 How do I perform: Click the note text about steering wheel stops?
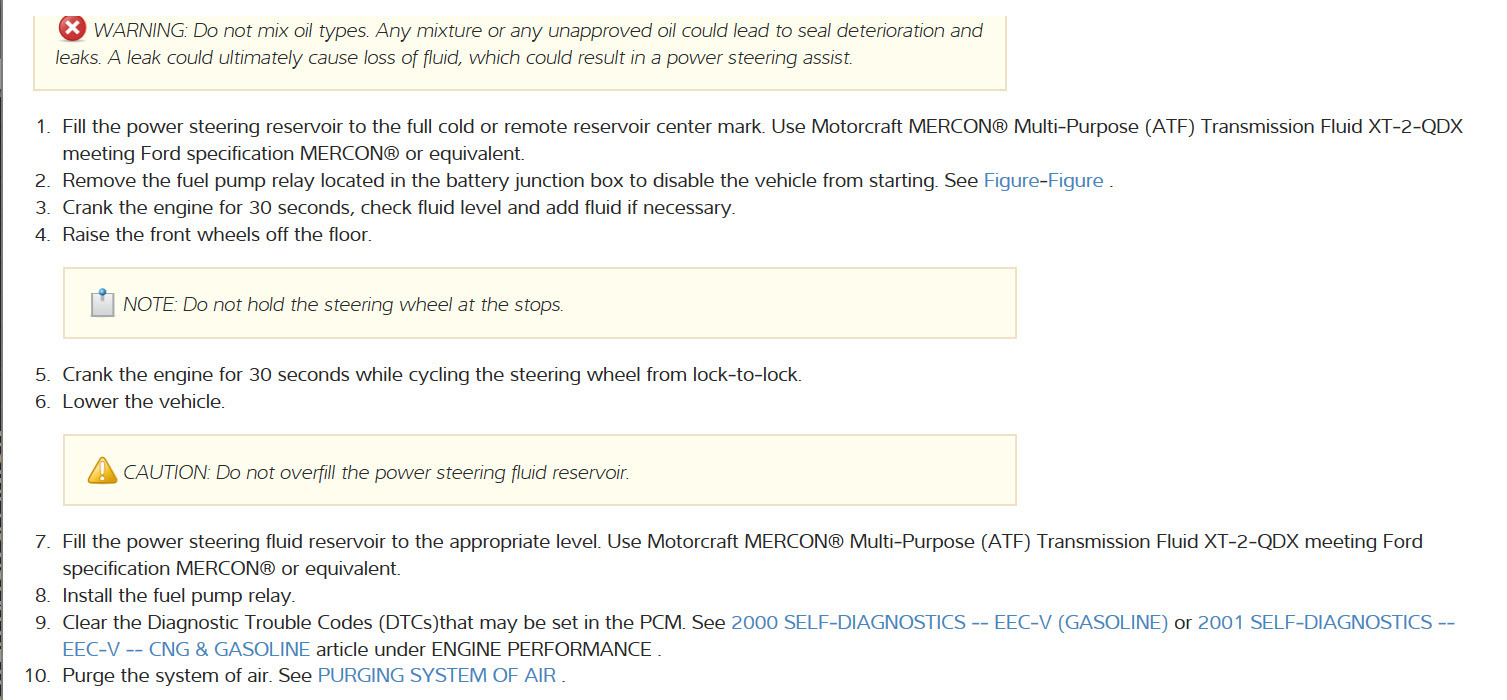tap(343, 305)
